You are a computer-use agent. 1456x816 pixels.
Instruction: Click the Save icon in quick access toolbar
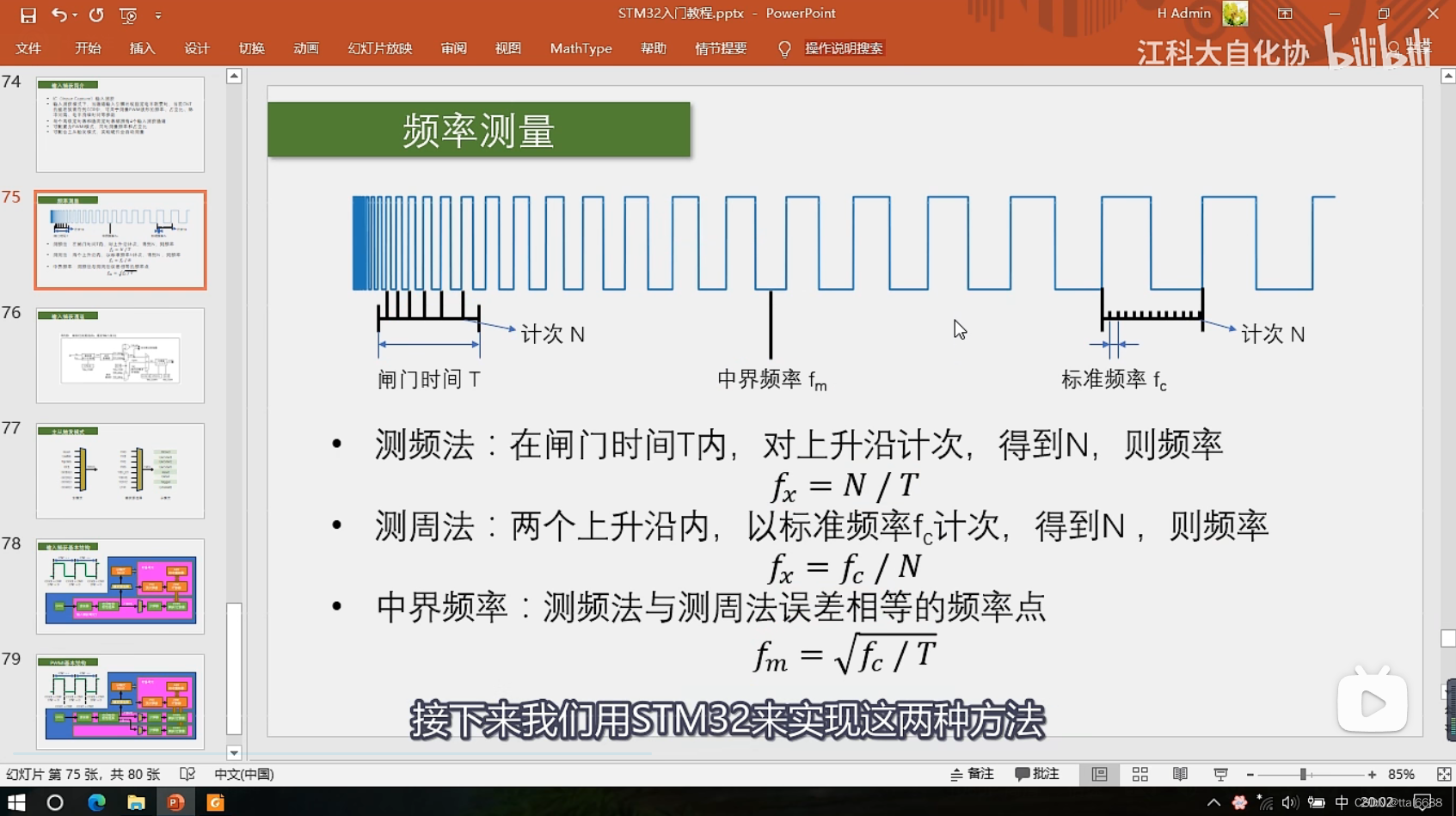click(x=28, y=15)
